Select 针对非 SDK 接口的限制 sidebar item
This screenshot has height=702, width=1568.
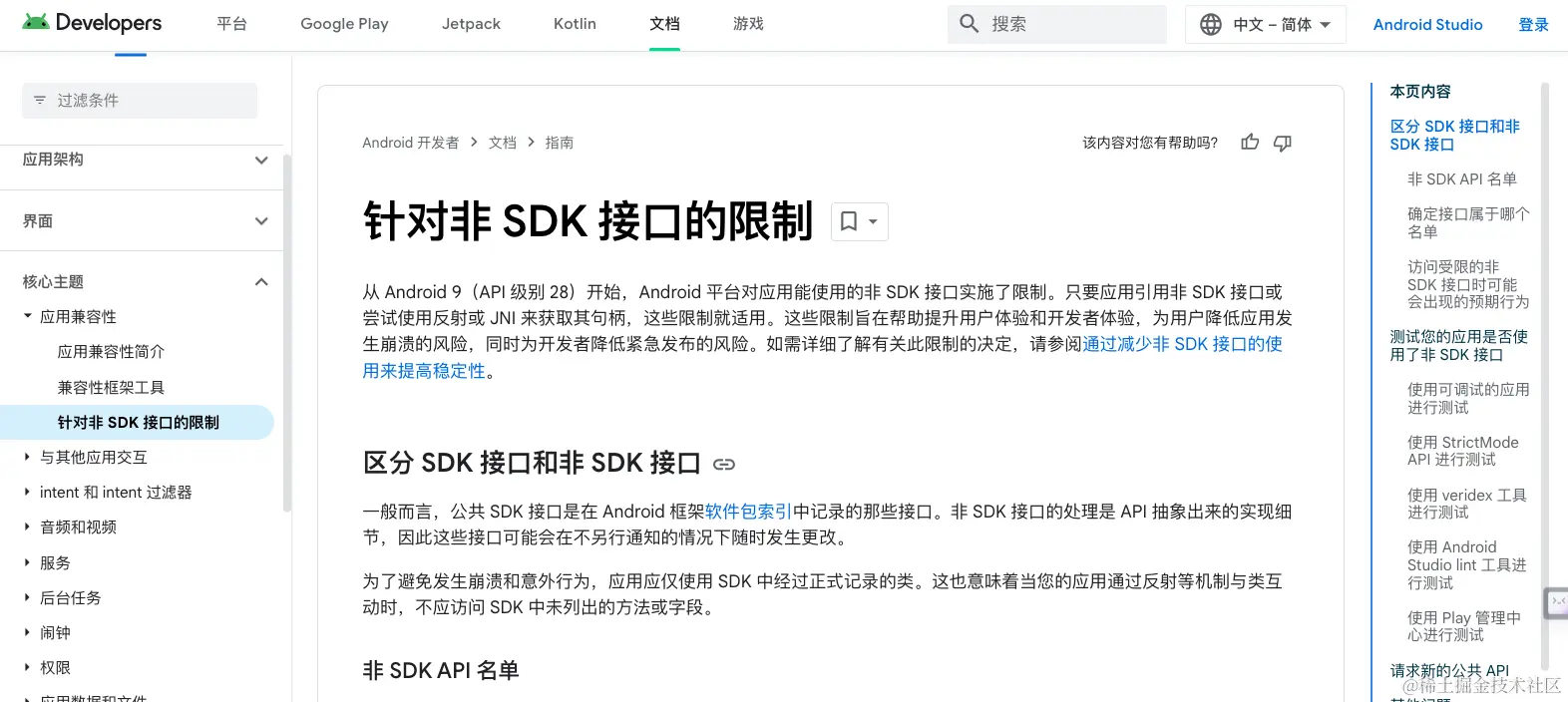pyautogui.click(x=138, y=423)
